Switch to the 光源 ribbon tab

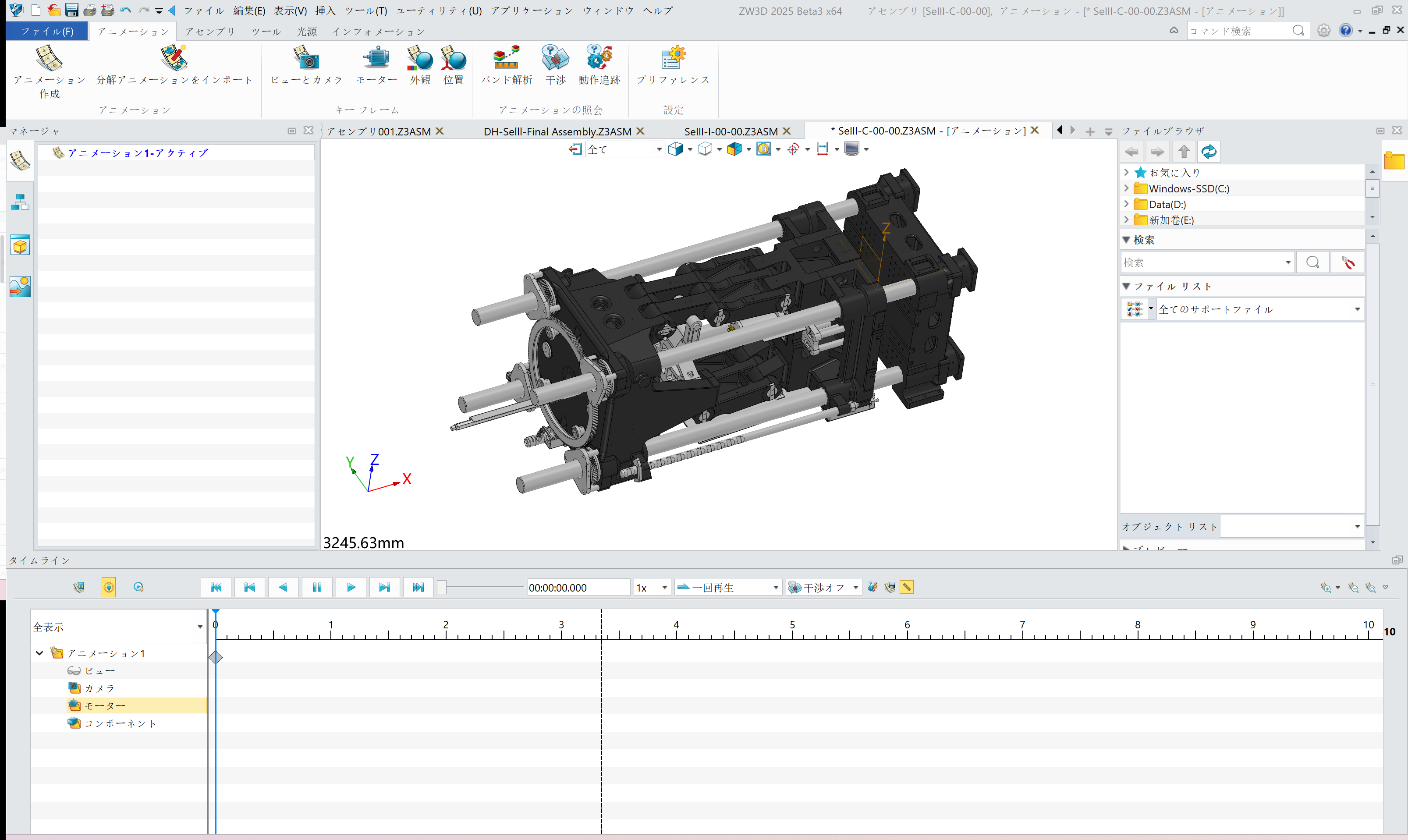(x=307, y=32)
